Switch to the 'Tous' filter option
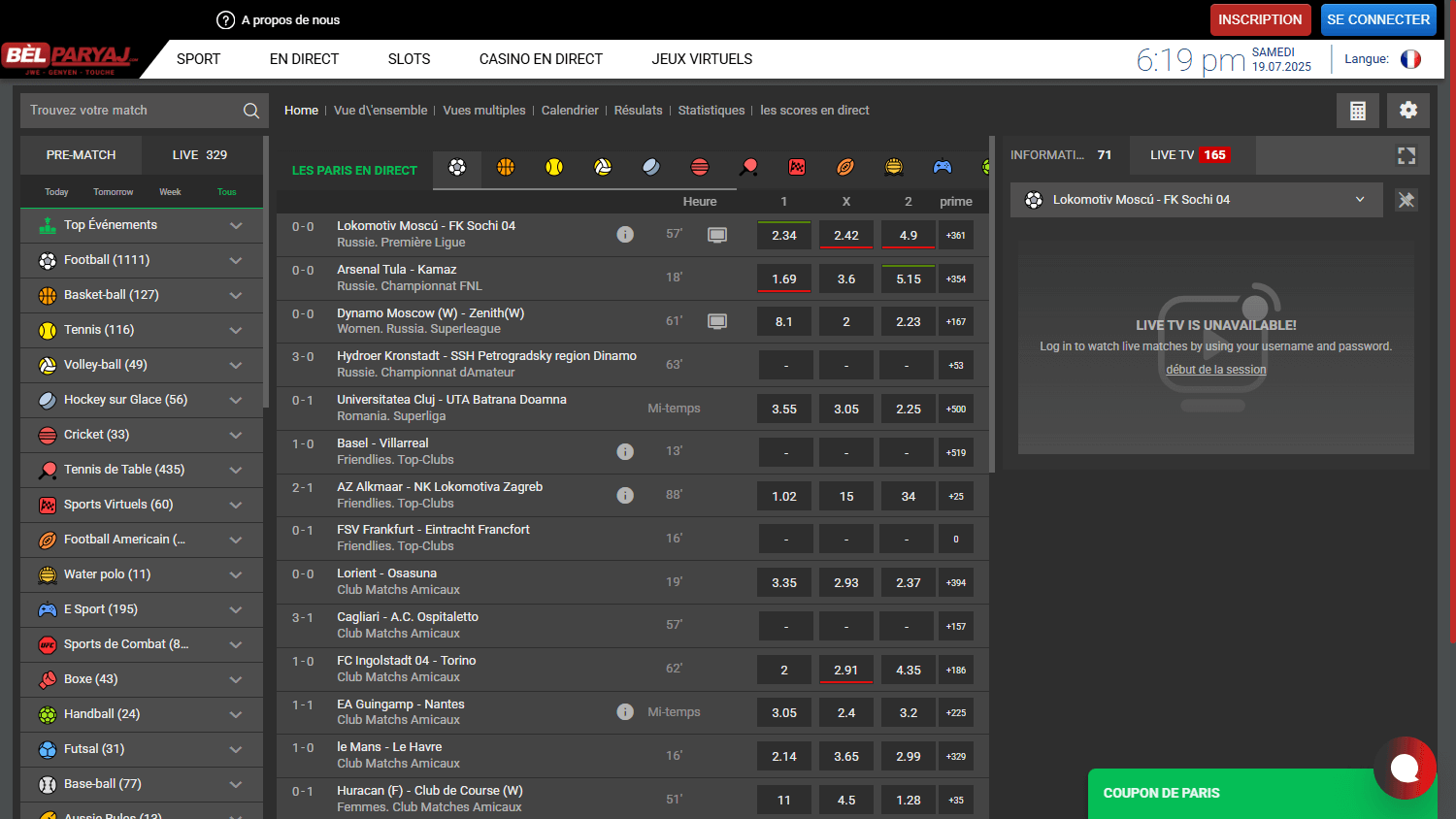1456x819 pixels. coord(226,191)
